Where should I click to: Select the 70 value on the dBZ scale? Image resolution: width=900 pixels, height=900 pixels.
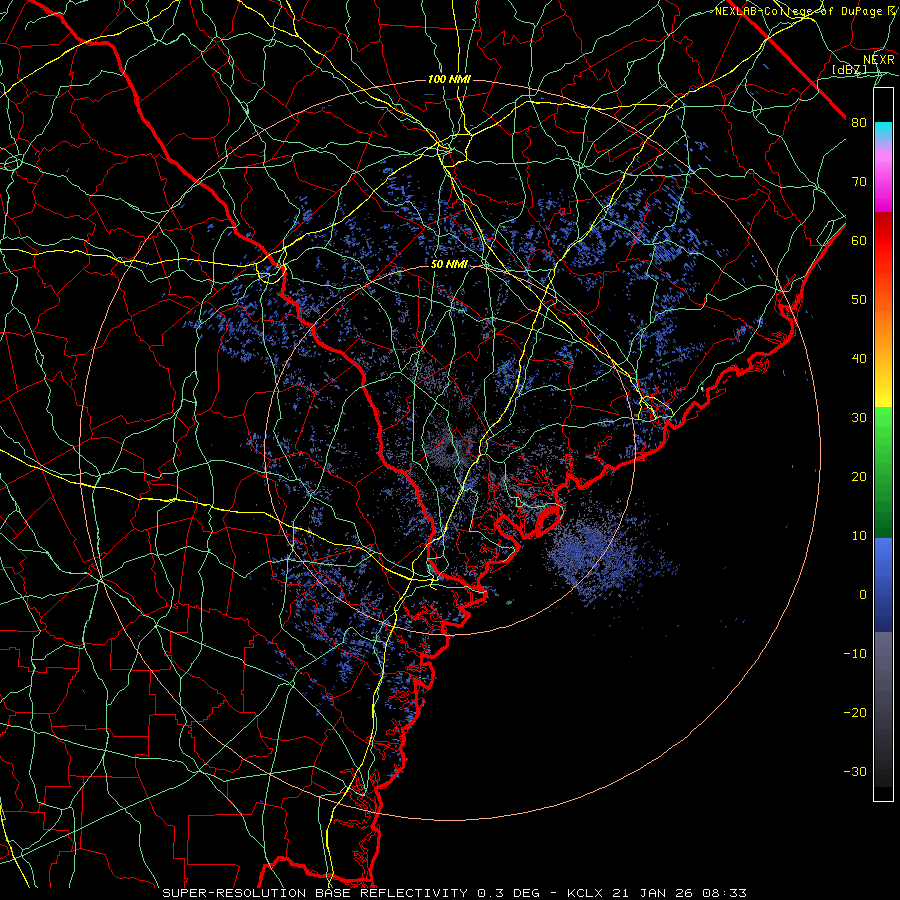[x=859, y=181]
